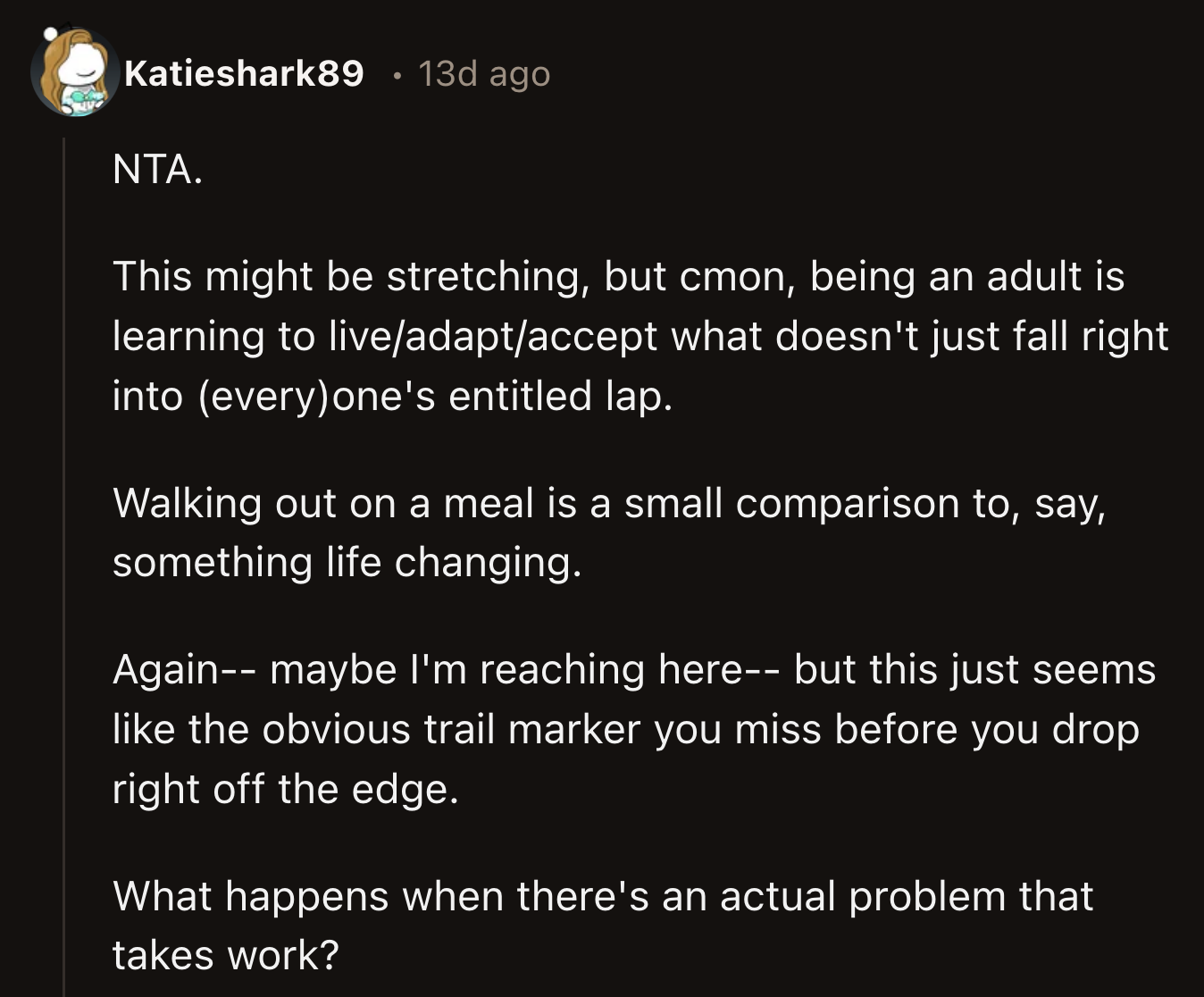
Task: Click the dot separator beside the username
Action: click(396, 75)
